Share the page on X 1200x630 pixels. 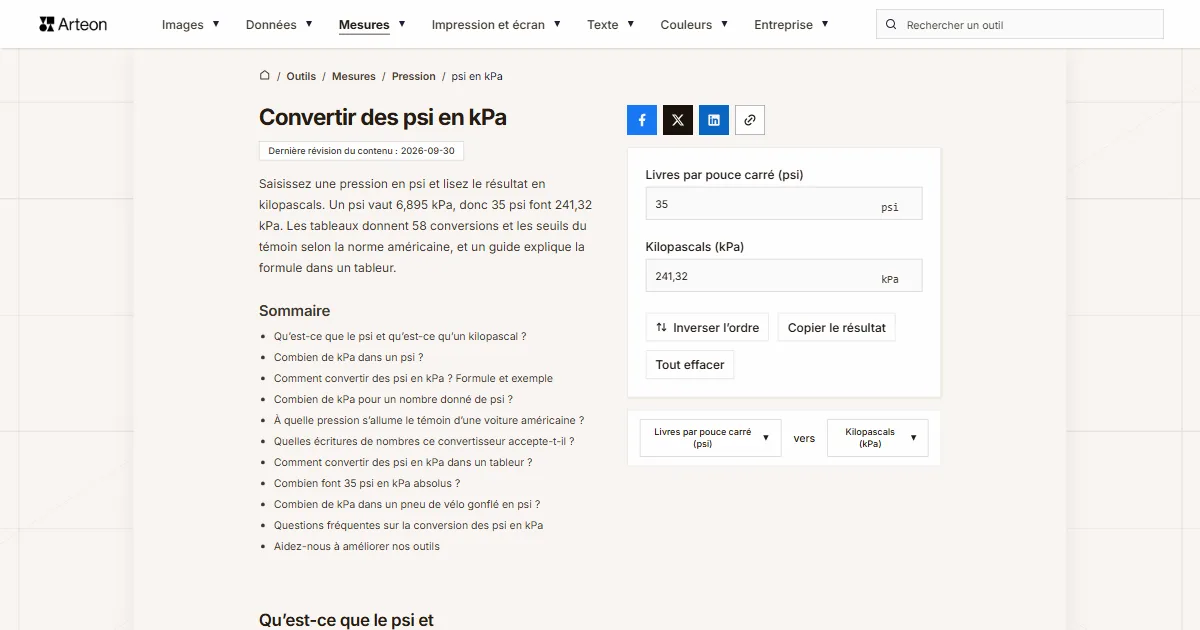[678, 120]
